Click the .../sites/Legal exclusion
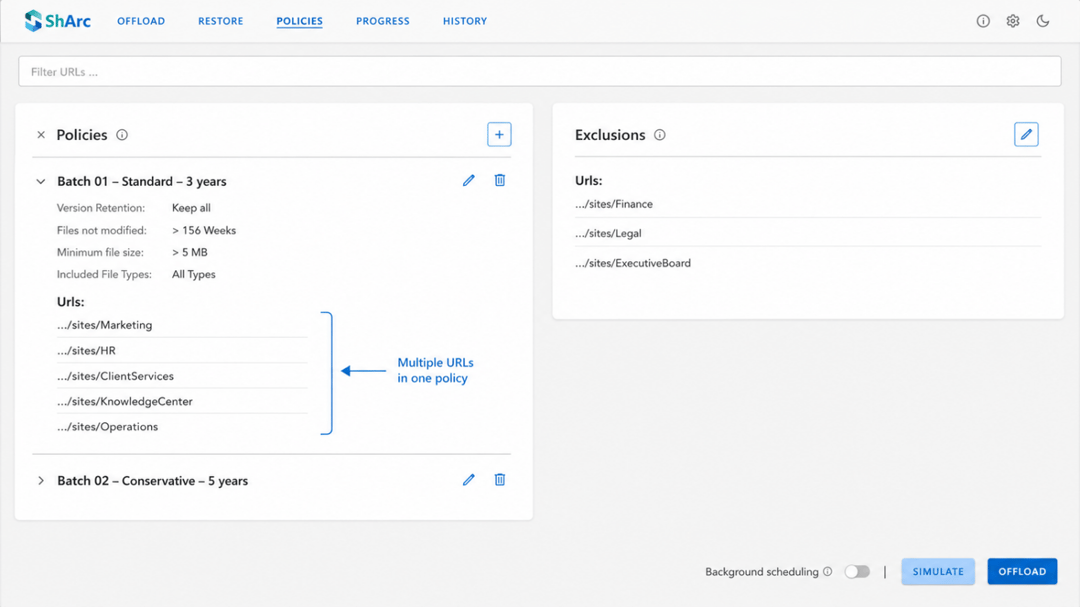 click(608, 234)
